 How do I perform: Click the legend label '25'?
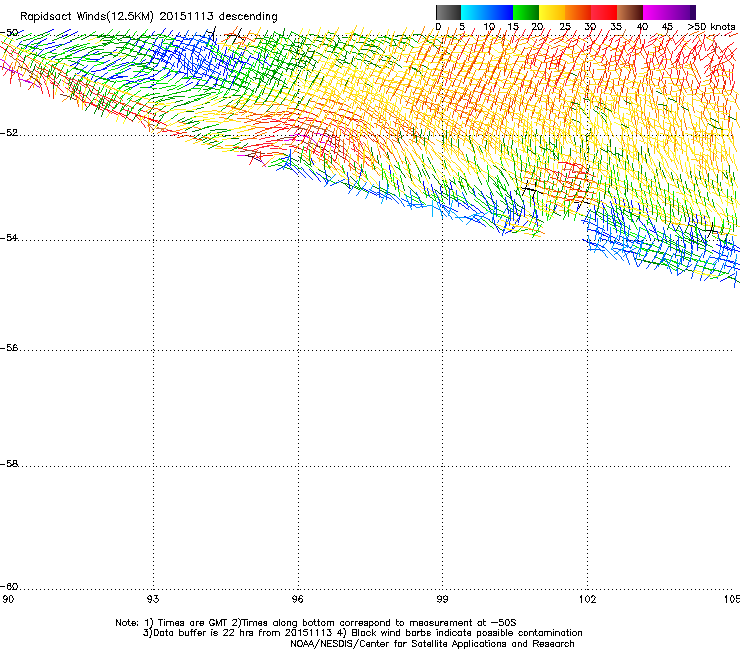point(565,27)
